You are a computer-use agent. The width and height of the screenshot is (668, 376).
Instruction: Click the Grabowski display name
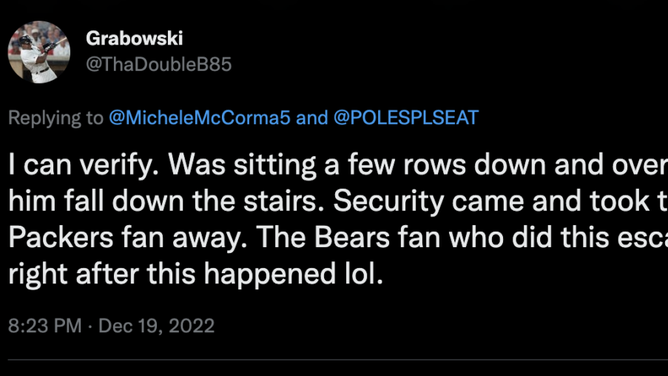point(134,39)
